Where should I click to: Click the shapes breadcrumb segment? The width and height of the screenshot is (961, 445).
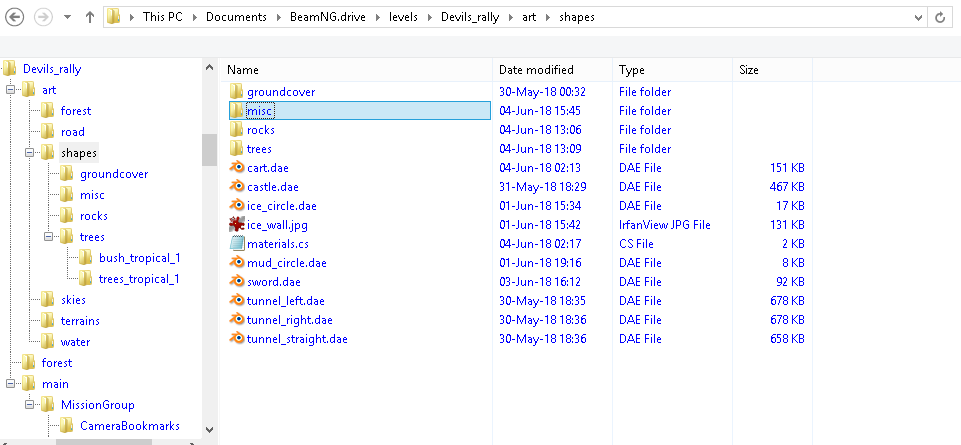577,17
